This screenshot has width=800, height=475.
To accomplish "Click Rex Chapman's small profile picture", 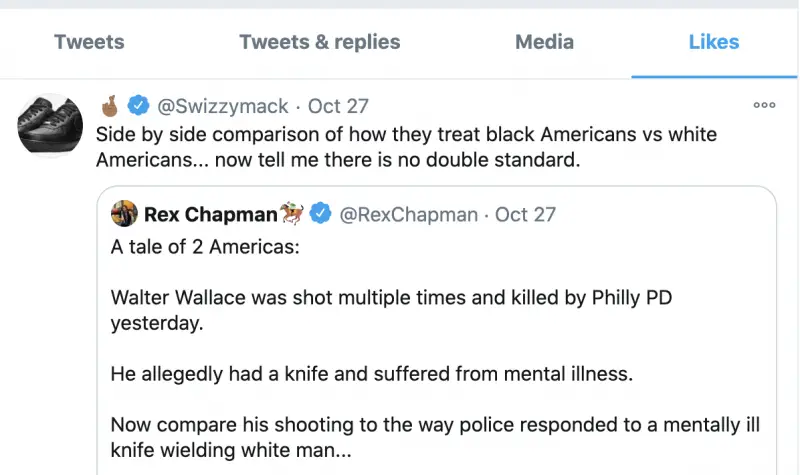I will click(x=124, y=214).
